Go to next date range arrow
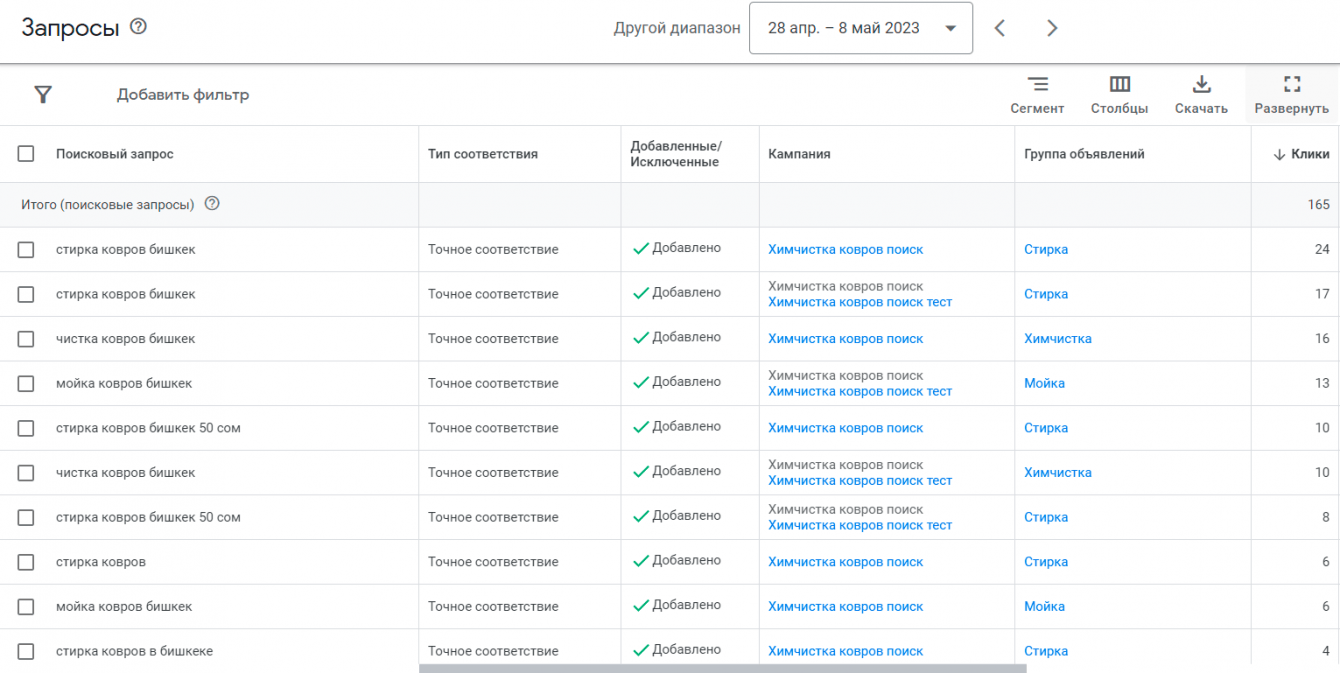The width and height of the screenshot is (1340, 673). [1052, 28]
